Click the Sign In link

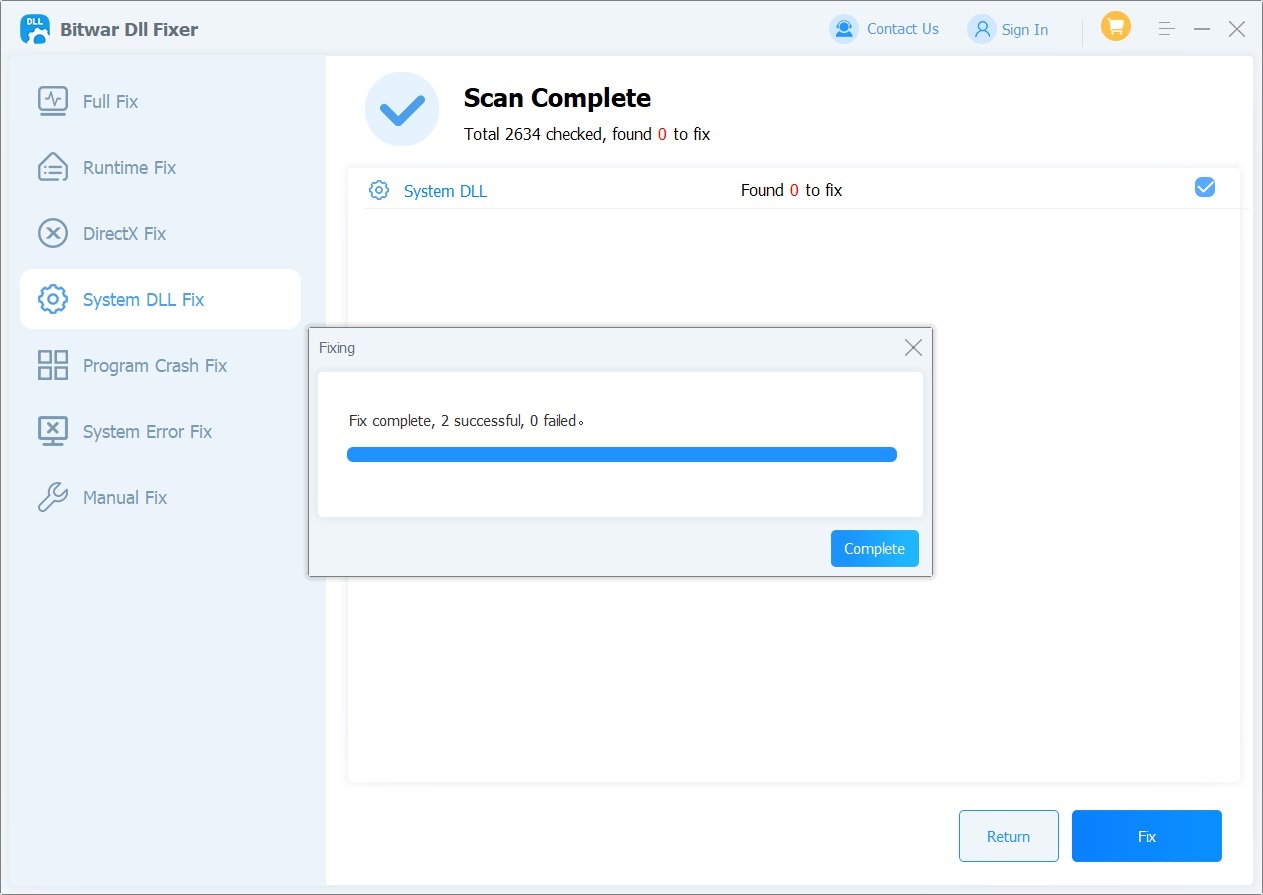pos(1025,30)
